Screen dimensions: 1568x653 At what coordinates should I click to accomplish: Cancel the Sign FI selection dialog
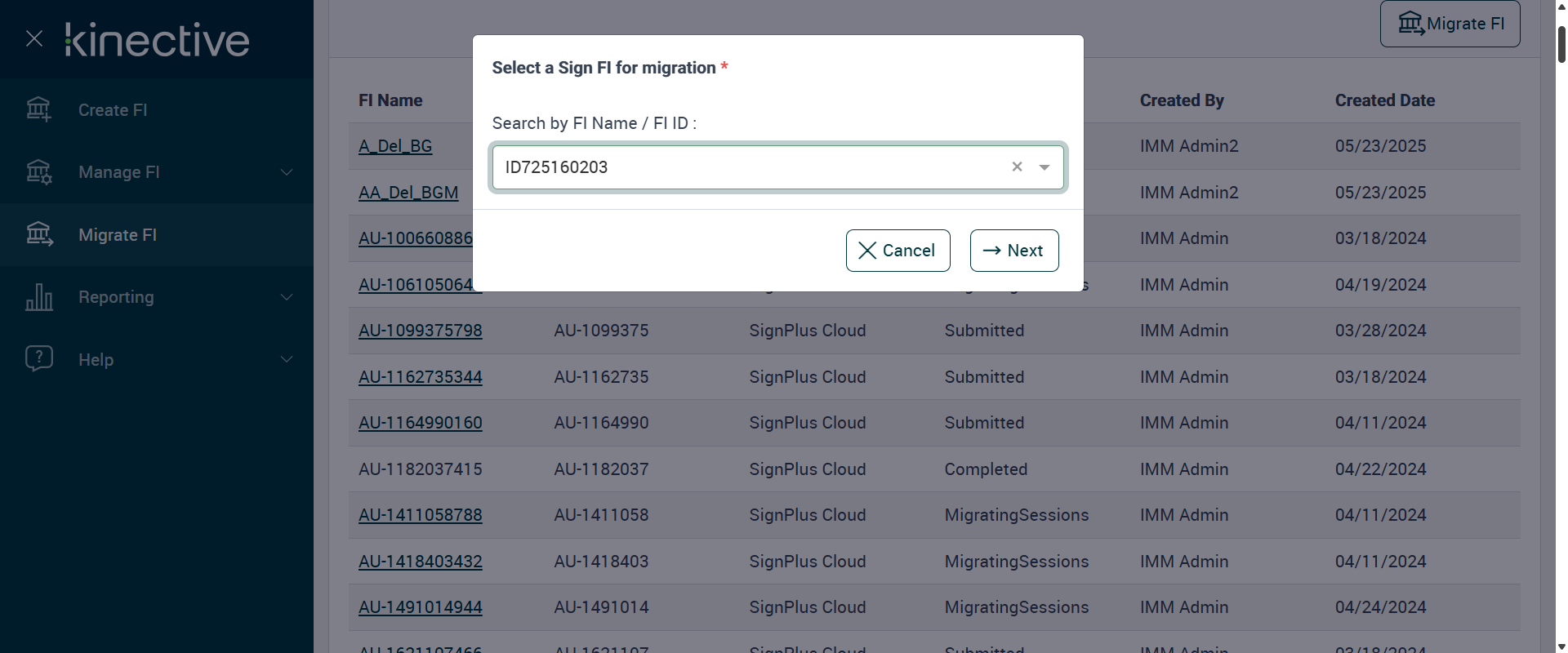pyautogui.click(x=898, y=251)
